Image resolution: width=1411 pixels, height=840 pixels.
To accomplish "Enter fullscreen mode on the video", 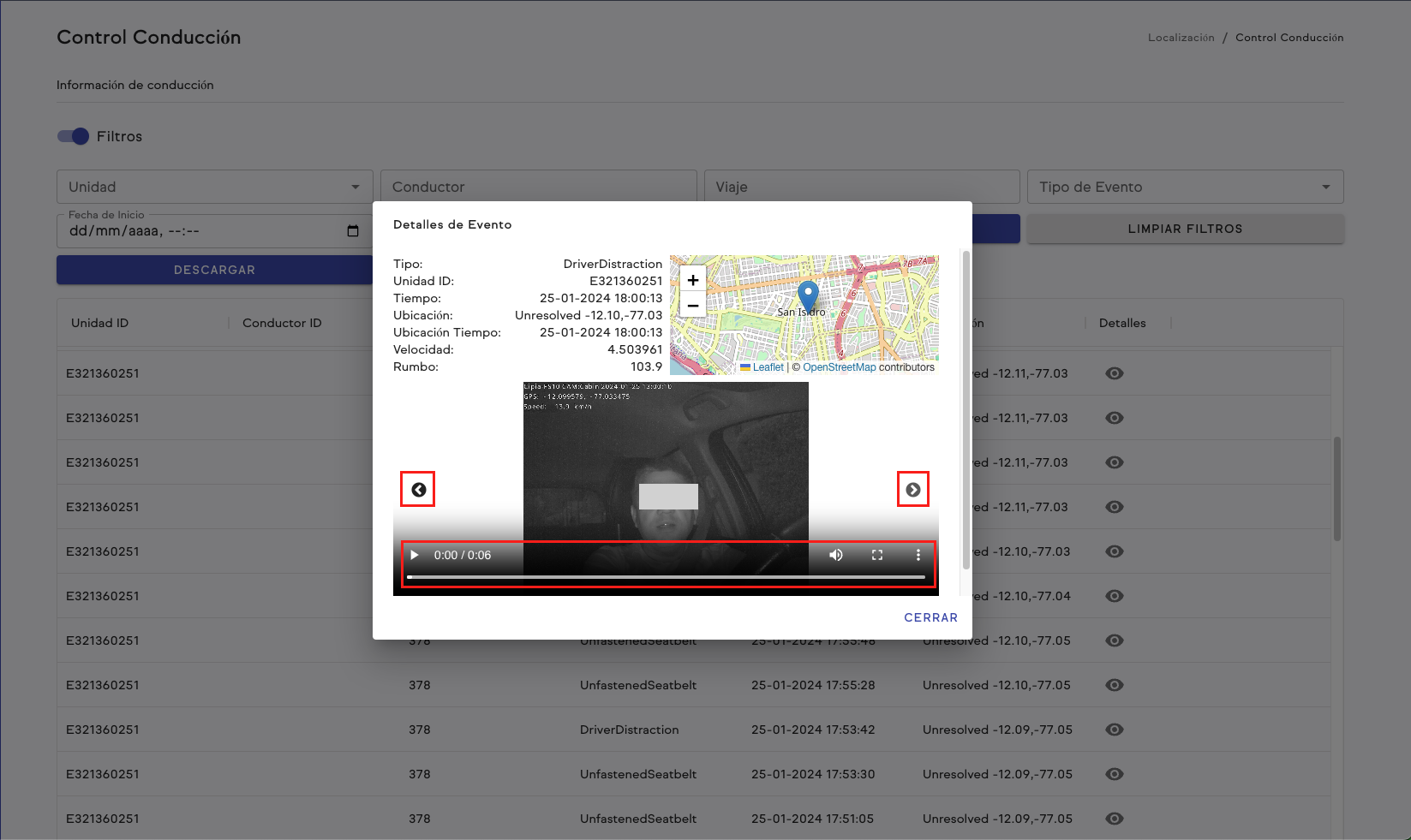I will [876, 555].
